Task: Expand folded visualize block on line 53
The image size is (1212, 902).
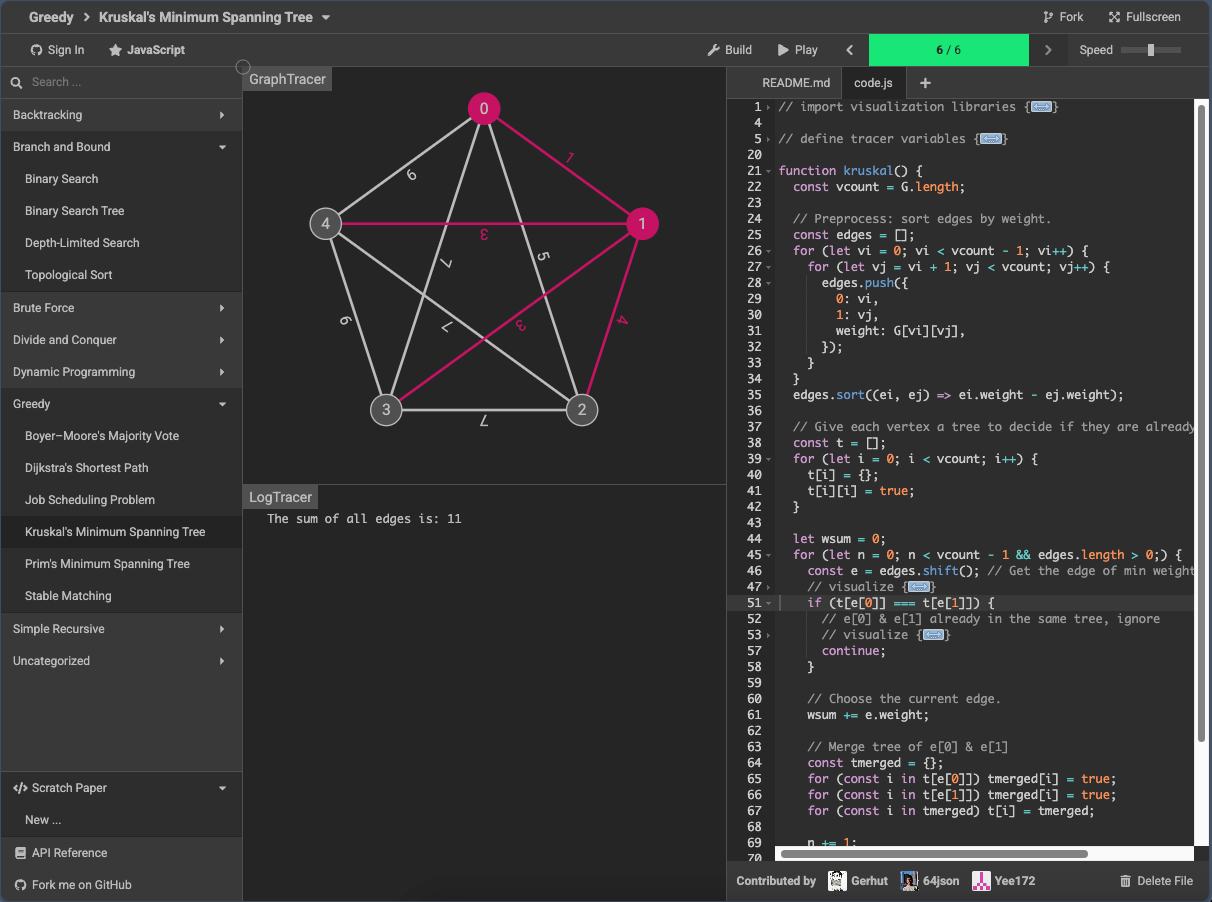Action: [934, 635]
